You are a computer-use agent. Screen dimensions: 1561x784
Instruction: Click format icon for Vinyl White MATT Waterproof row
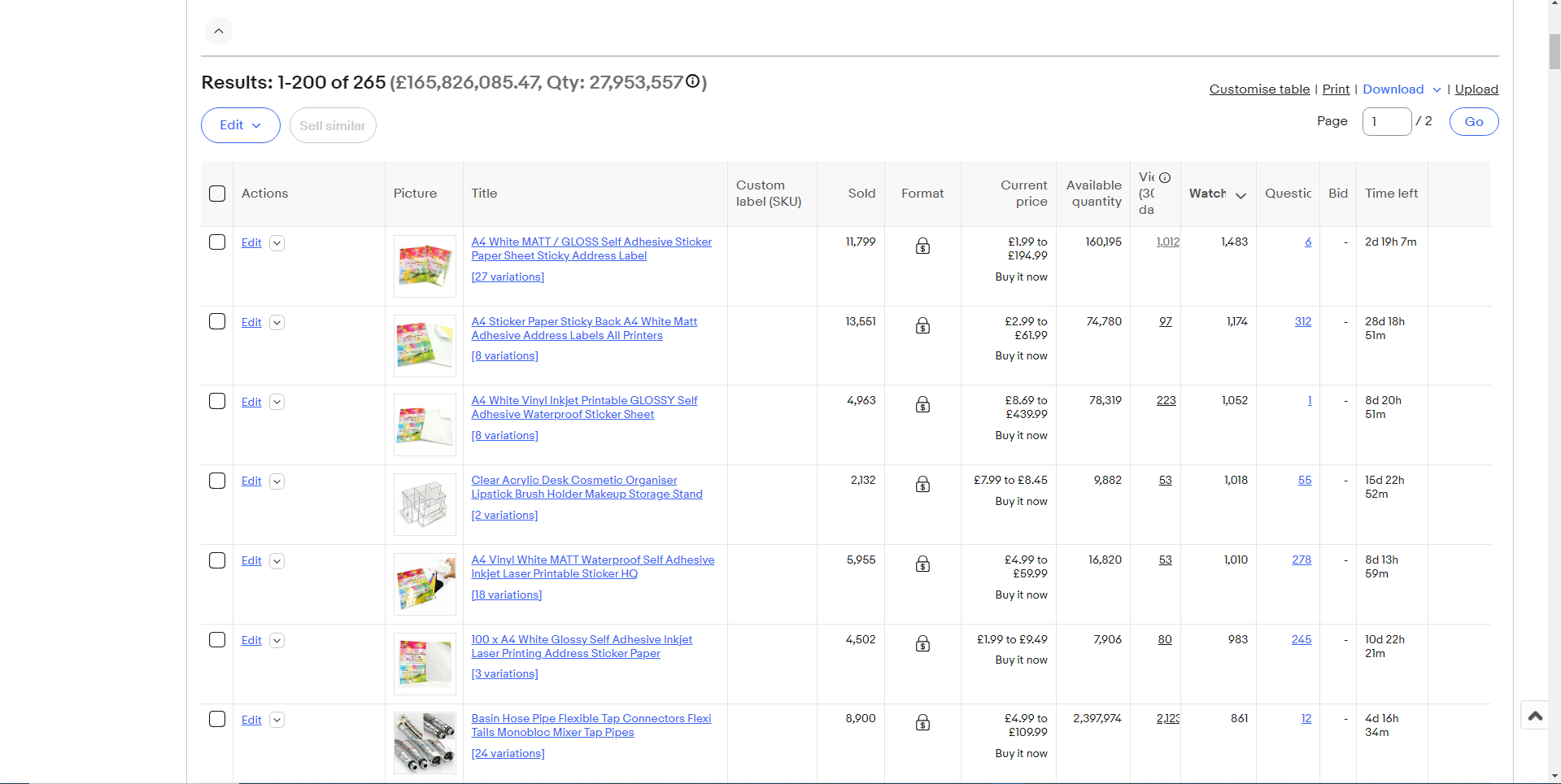coord(922,564)
